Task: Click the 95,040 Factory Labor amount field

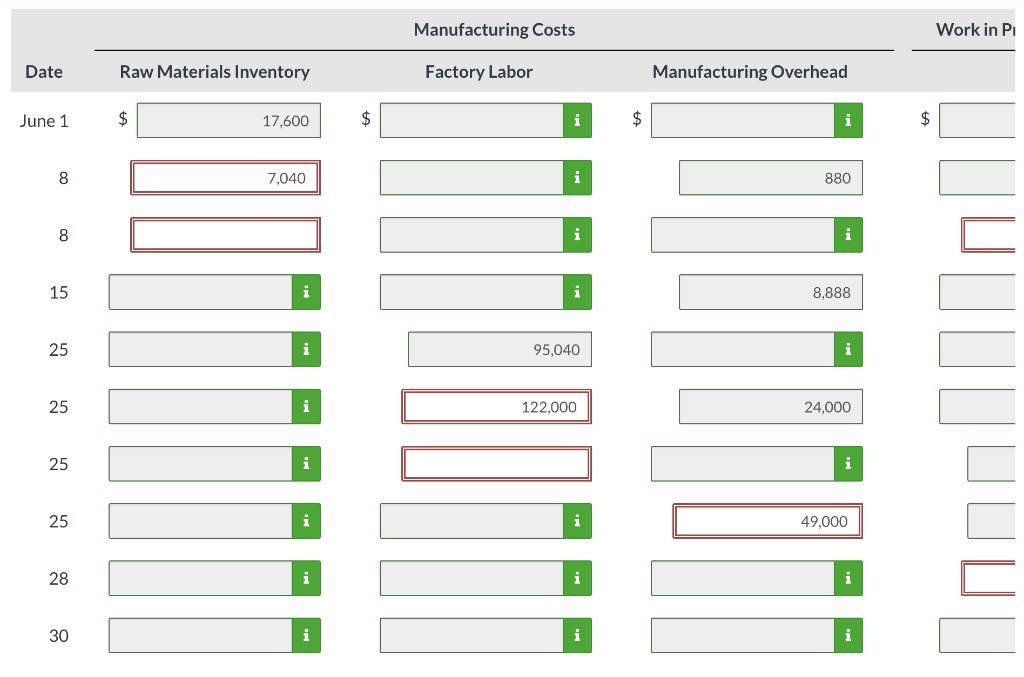Action: [499, 349]
